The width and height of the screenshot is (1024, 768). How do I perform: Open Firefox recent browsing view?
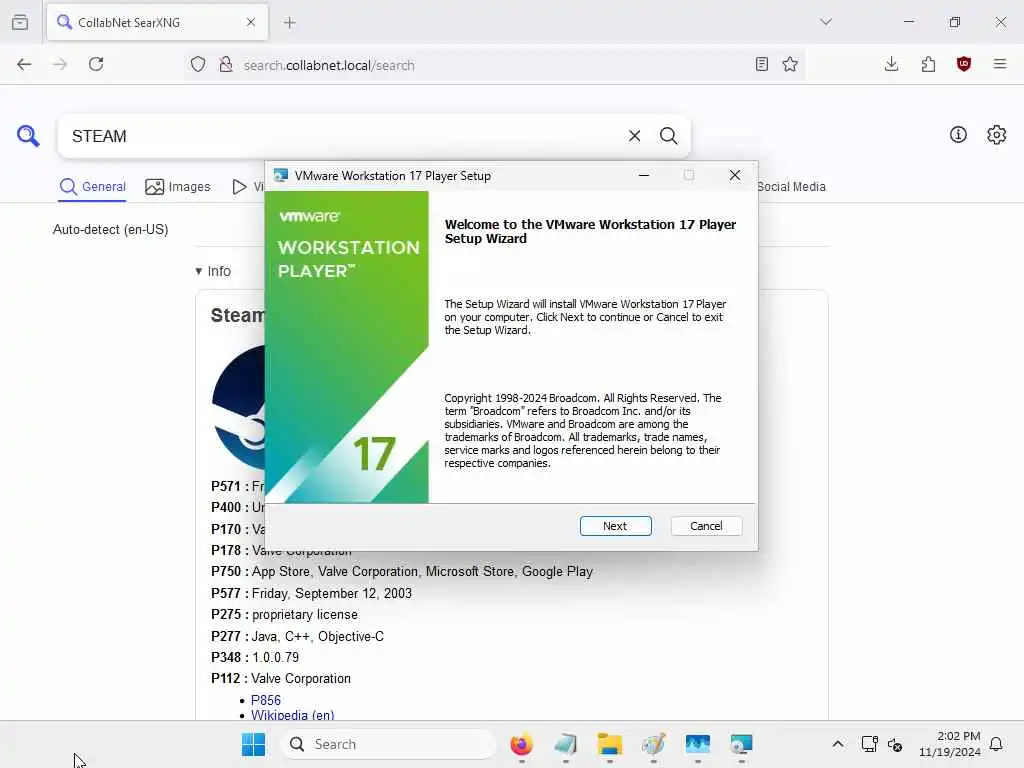pos(20,22)
